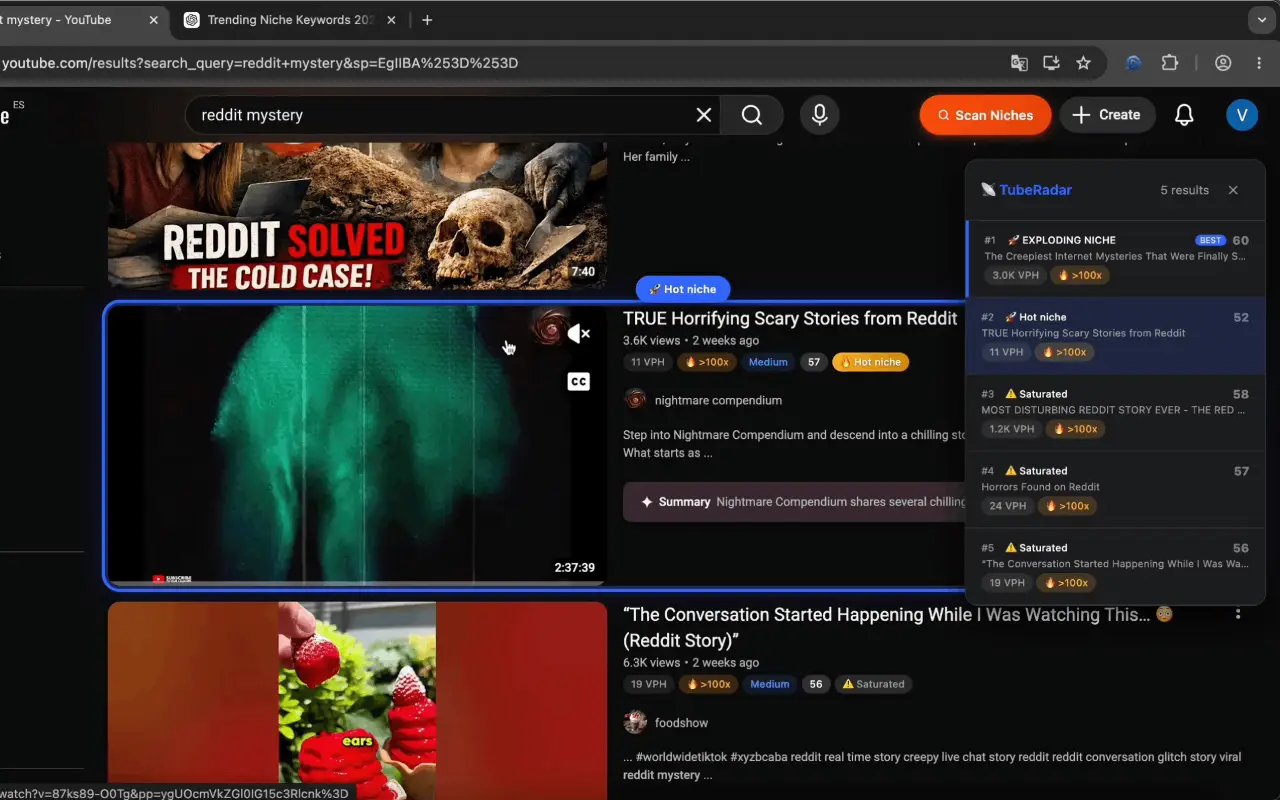The height and width of the screenshot is (800, 1280).
Task: Open the Chrome profile icon
Action: coord(1223,63)
